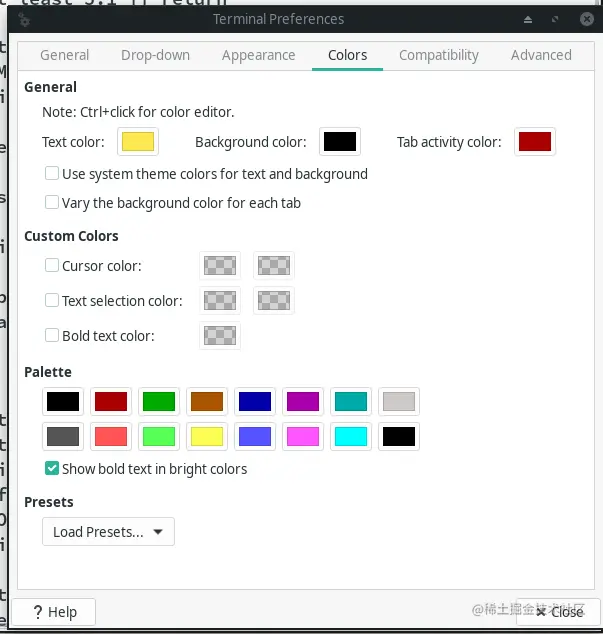Click the Help button
Viewport: 603px width, 634px height.
click(54, 612)
